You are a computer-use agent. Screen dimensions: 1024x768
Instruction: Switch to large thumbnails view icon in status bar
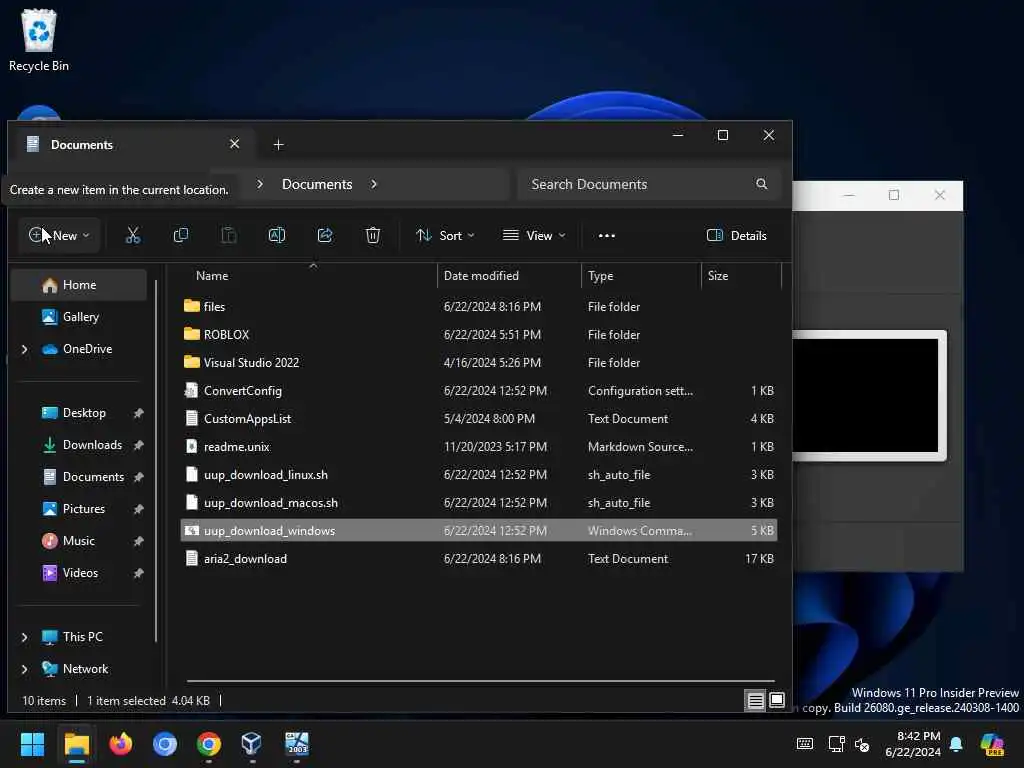pos(776,701)
